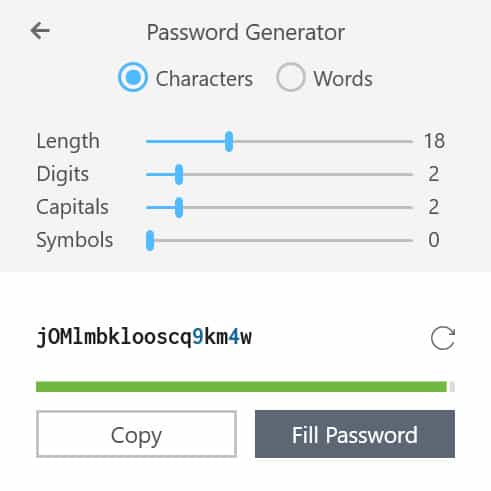Image resolution: width=491 pixels, height=491 pixels.
Task: Copy the generated password
Action: [136, 434]
